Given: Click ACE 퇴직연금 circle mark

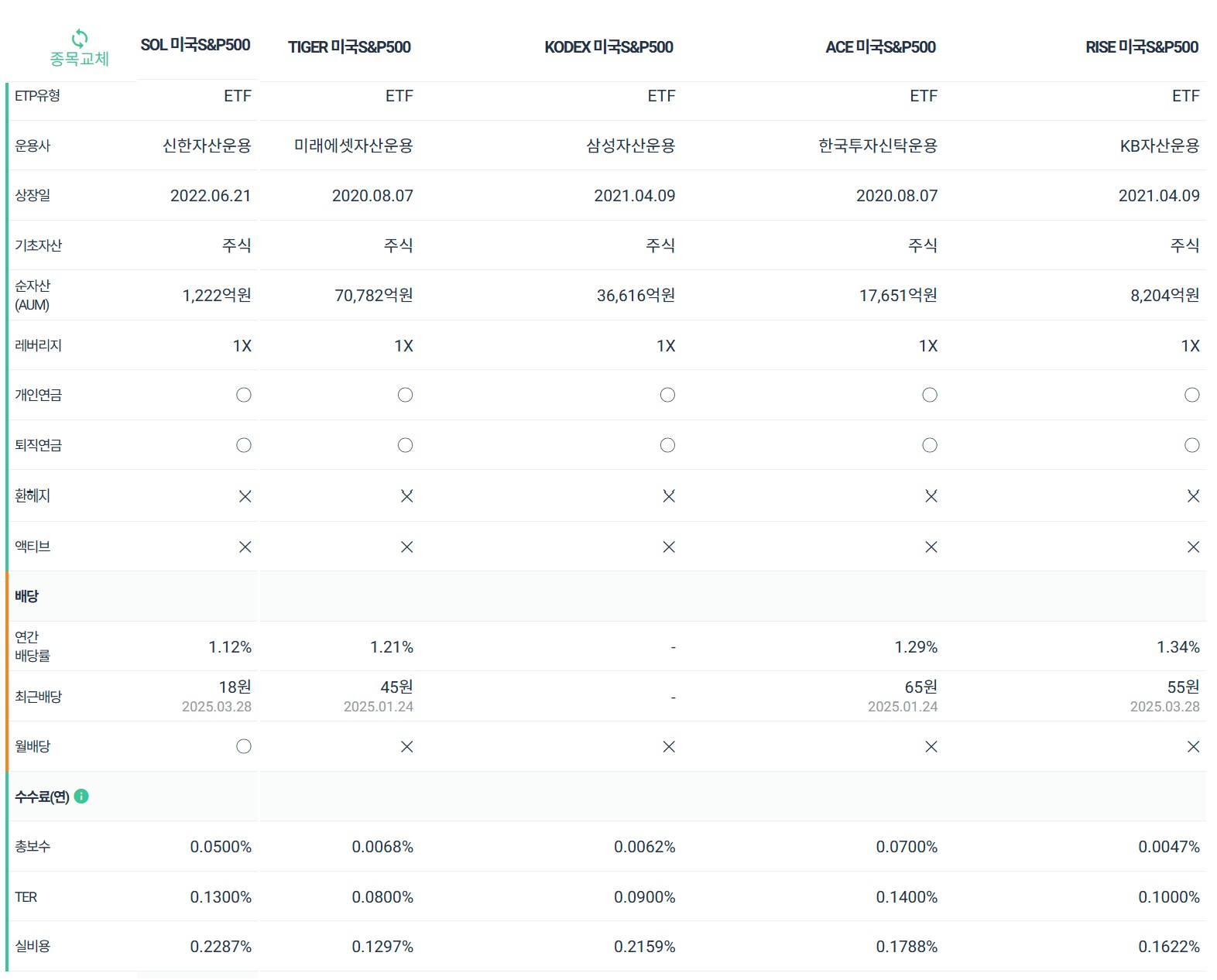Looking at the screenshot, I should click(x=930, y=445).
